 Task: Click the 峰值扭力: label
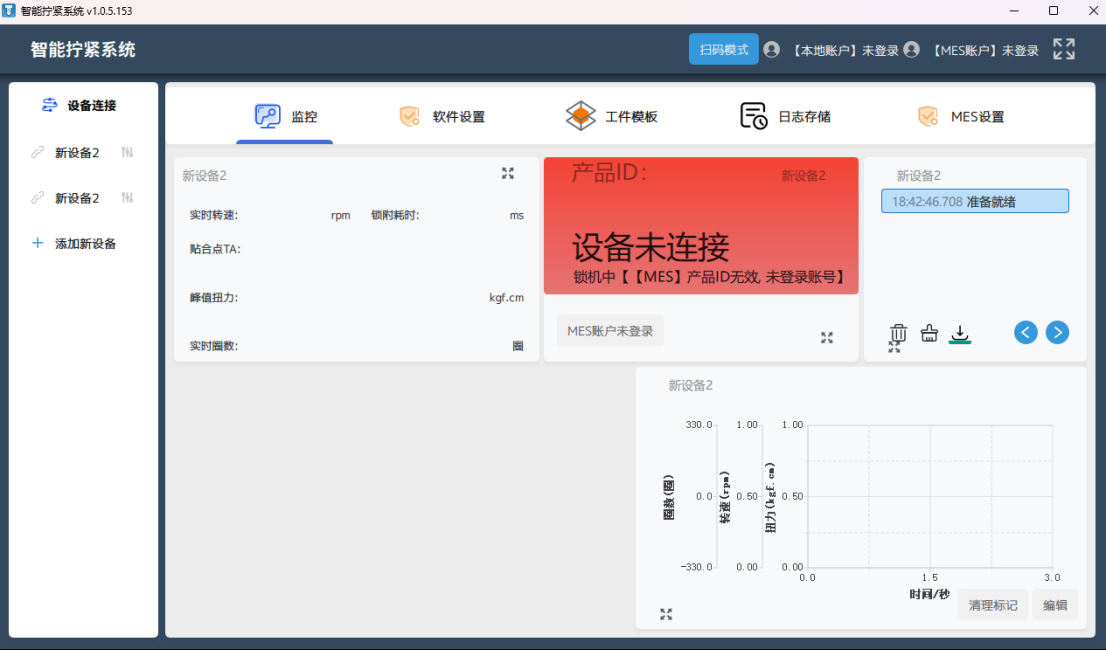point(214,298)
